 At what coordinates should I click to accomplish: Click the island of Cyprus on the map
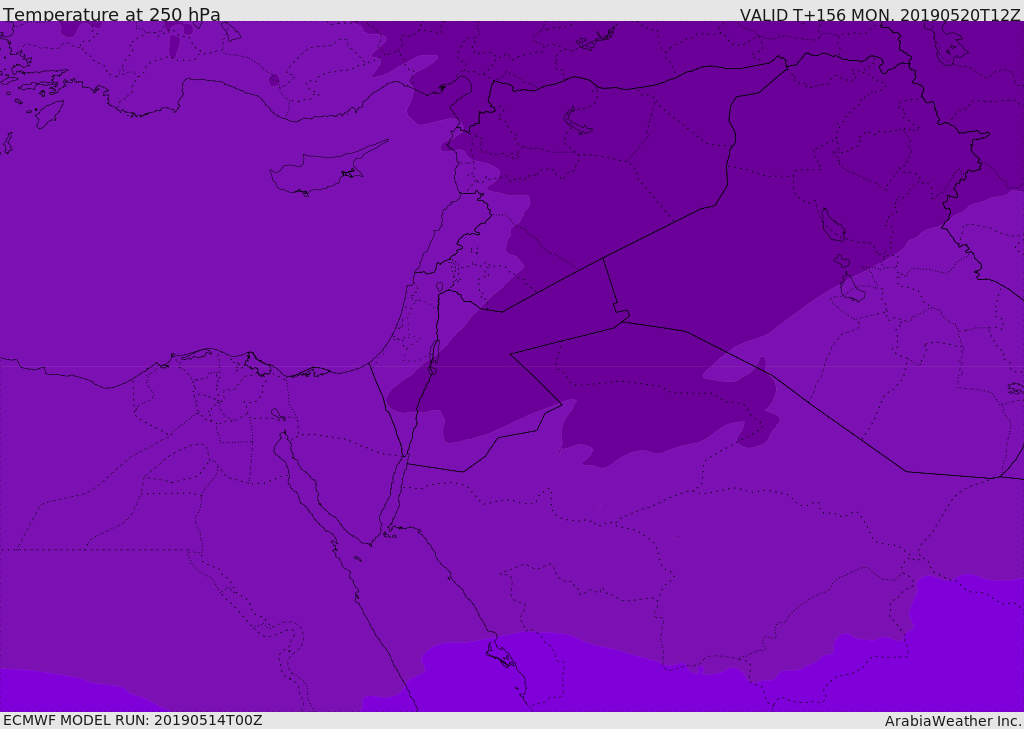[327, 170]
